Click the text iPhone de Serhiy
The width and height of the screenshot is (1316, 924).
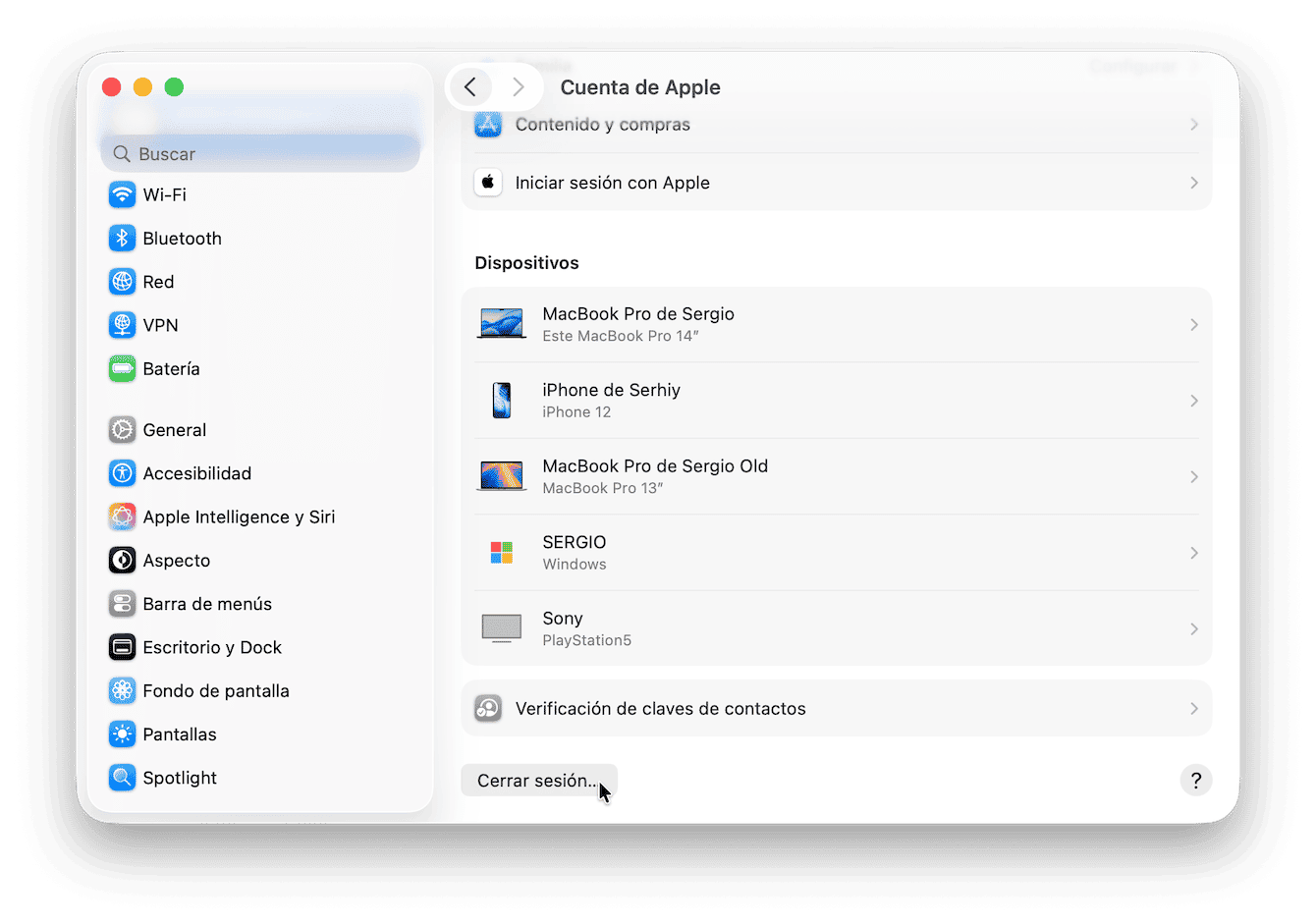(x=612, y=390)
